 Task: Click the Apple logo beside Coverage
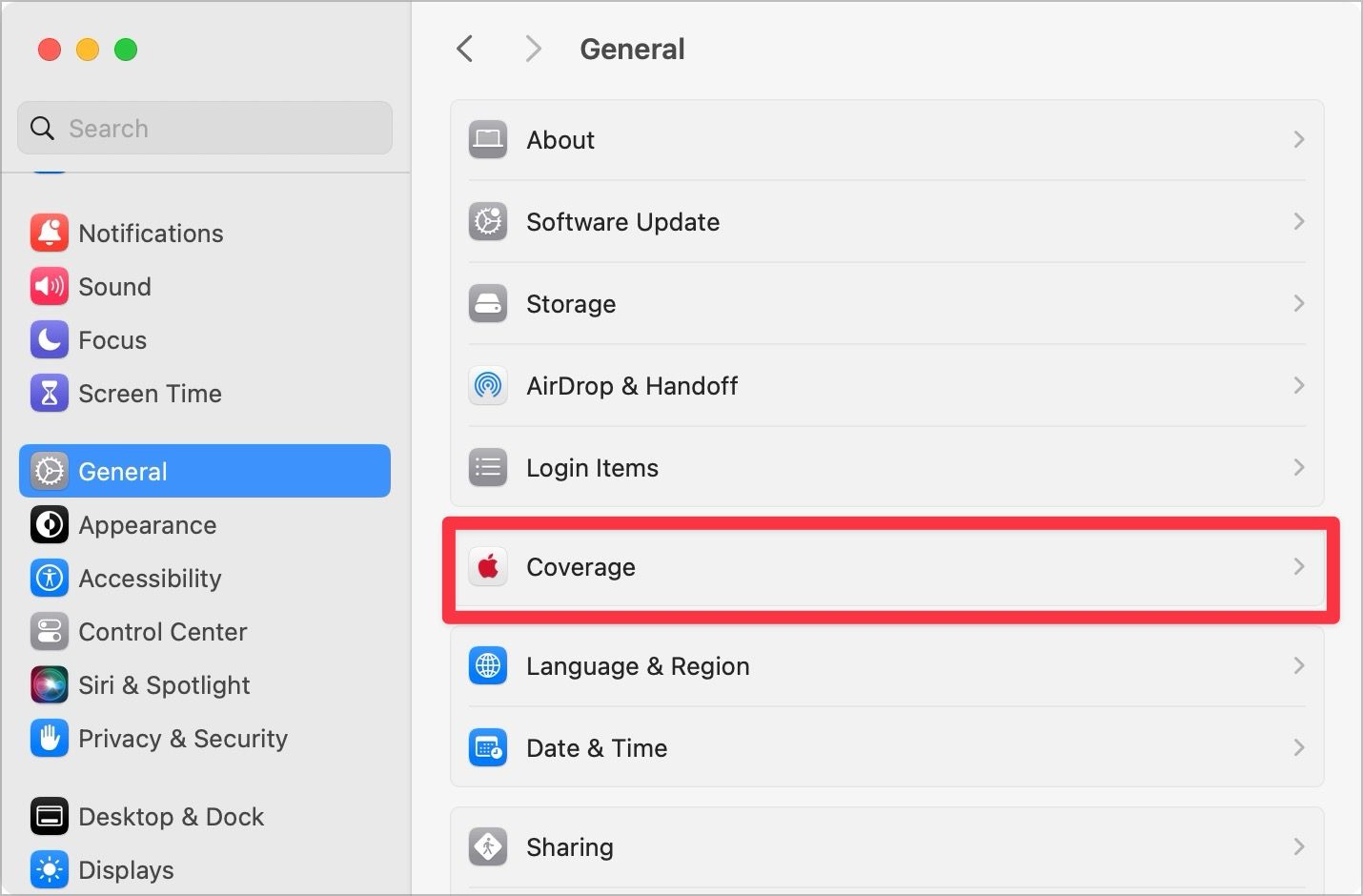pos(488,566)
